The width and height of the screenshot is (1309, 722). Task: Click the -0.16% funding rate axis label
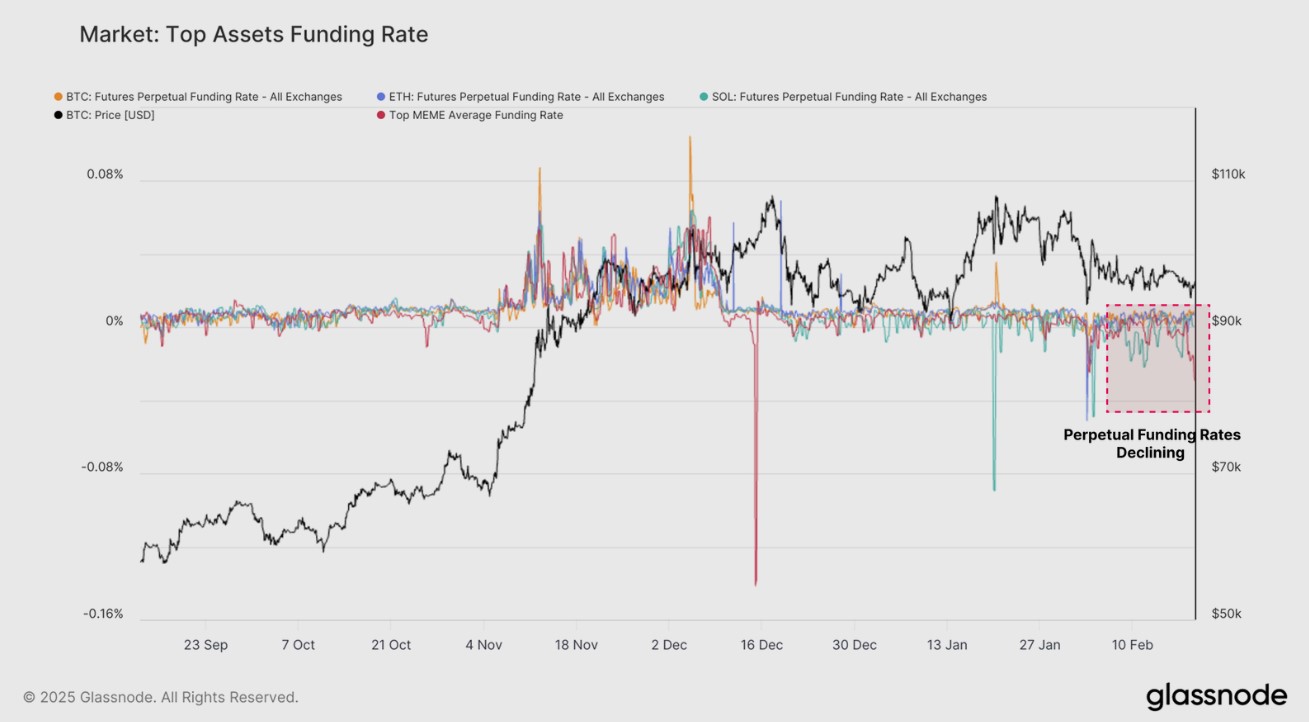coord(103,613)
